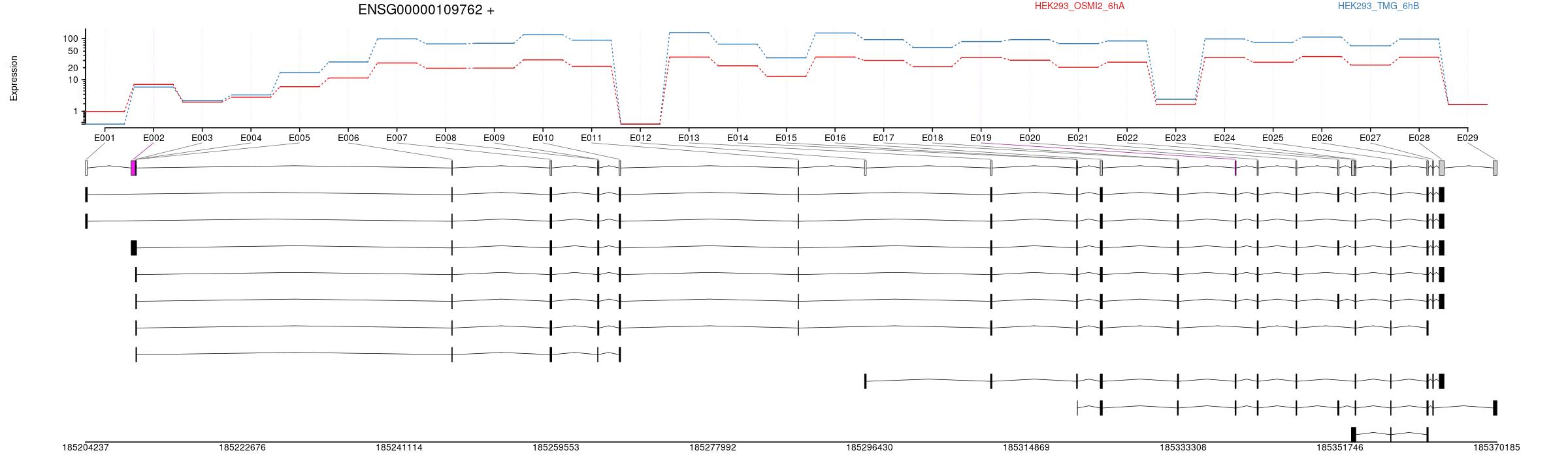Click the last exon of second-to-last transcript
The width and height of the screenshot is (1568, 457).
(x=1495, y=408)
